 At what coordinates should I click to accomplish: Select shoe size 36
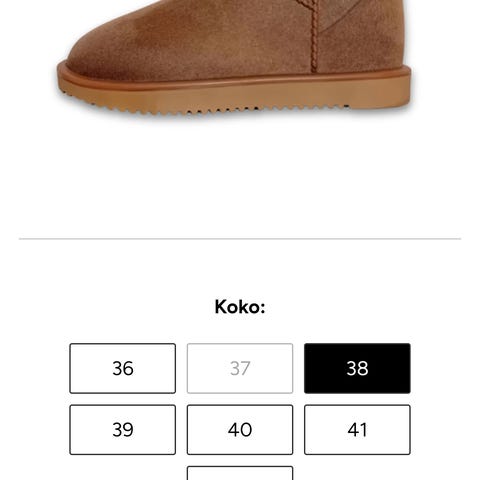click(123, 368)
